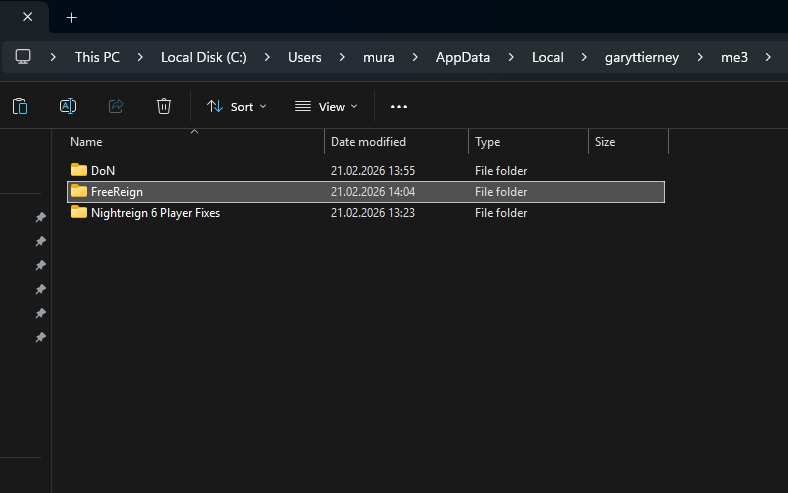788x493 pixels.
Task: Open a new tab with plus icon
Action: click(x=71, y=18)
